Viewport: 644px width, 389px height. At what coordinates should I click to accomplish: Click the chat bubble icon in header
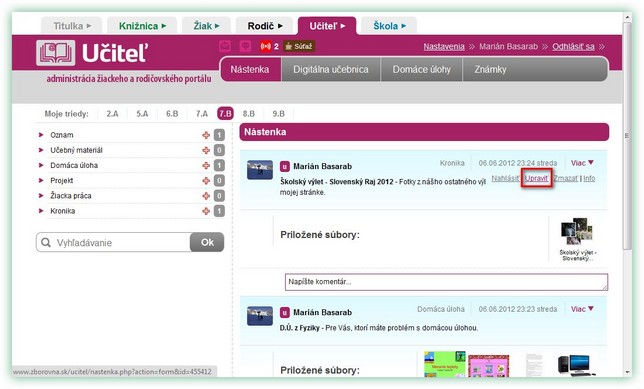tap(245, 46)
